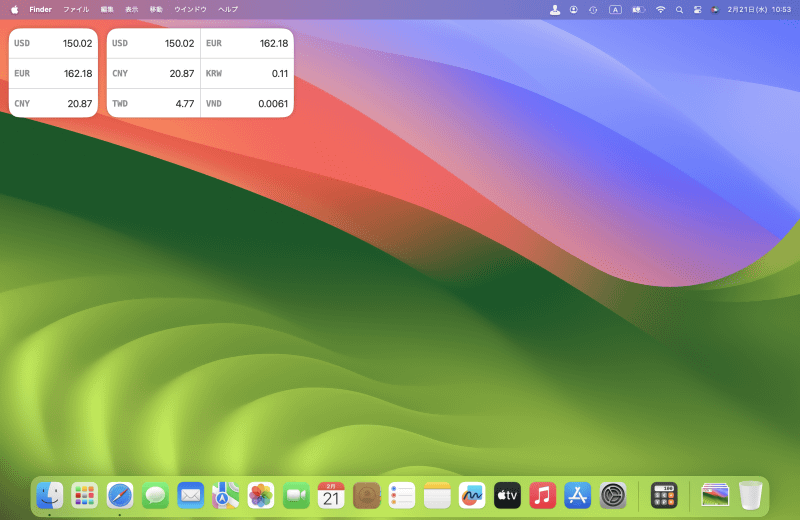Image resolution: width=800 pixels, height=520 pixels.
Task: Click the EUR 162.18 cell in six-currency widget
Action: pyautogui.click(x=247, y=43)
